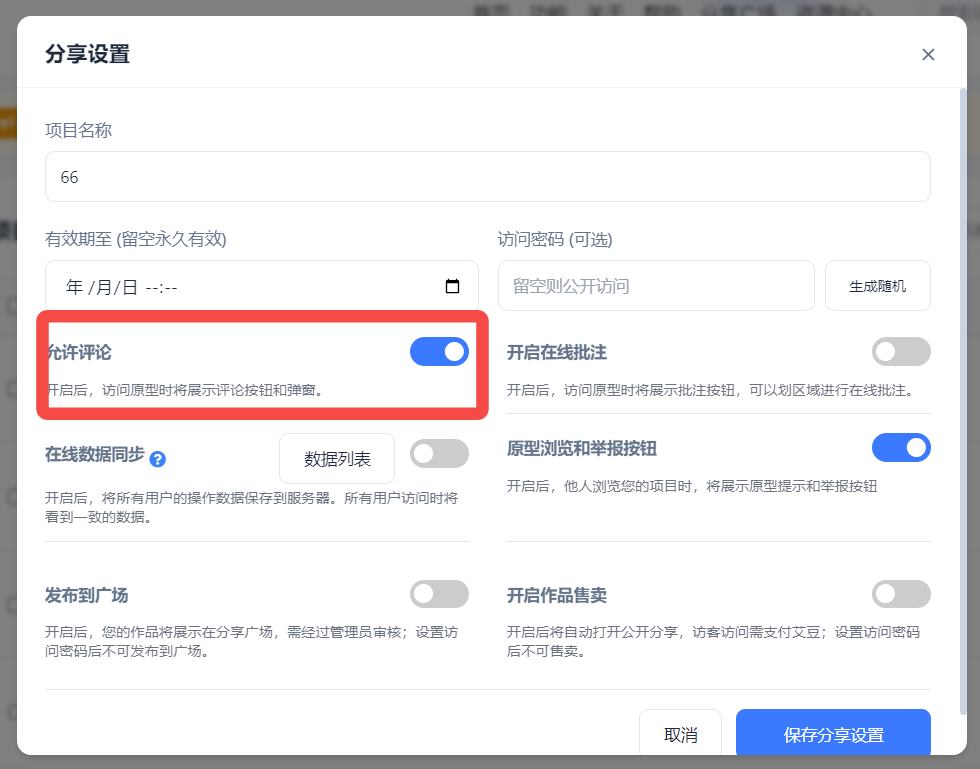Click description about 需经过管理员审核
Image resolution: width=980 pixels, height=769 pixels.
(252, 641)
